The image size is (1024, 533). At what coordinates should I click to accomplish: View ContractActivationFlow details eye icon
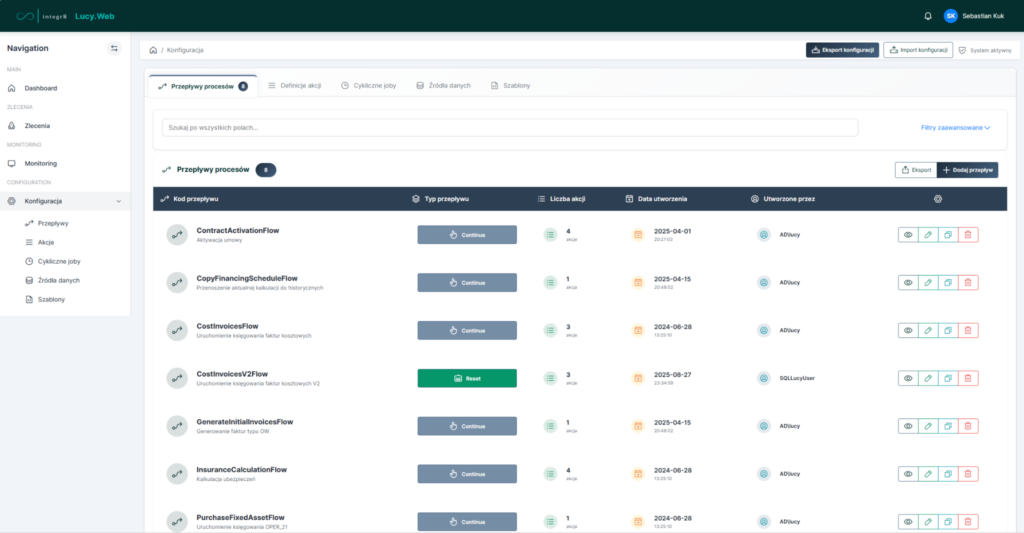pos(908,234)
